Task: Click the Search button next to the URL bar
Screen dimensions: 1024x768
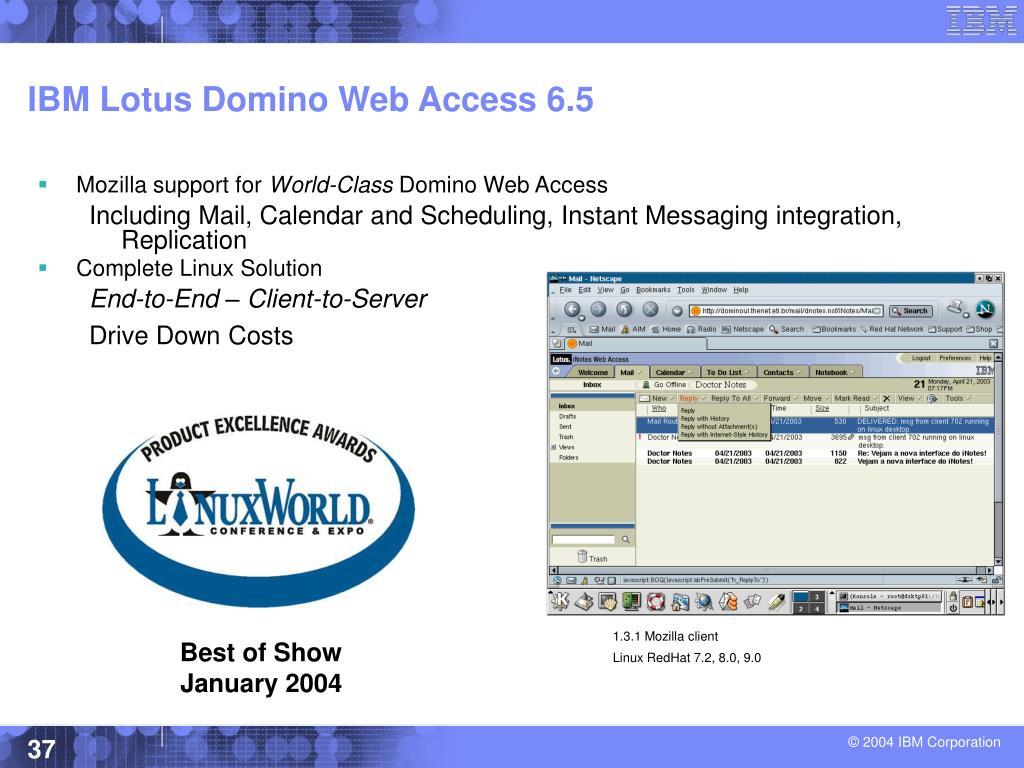Action: (910, 311)
